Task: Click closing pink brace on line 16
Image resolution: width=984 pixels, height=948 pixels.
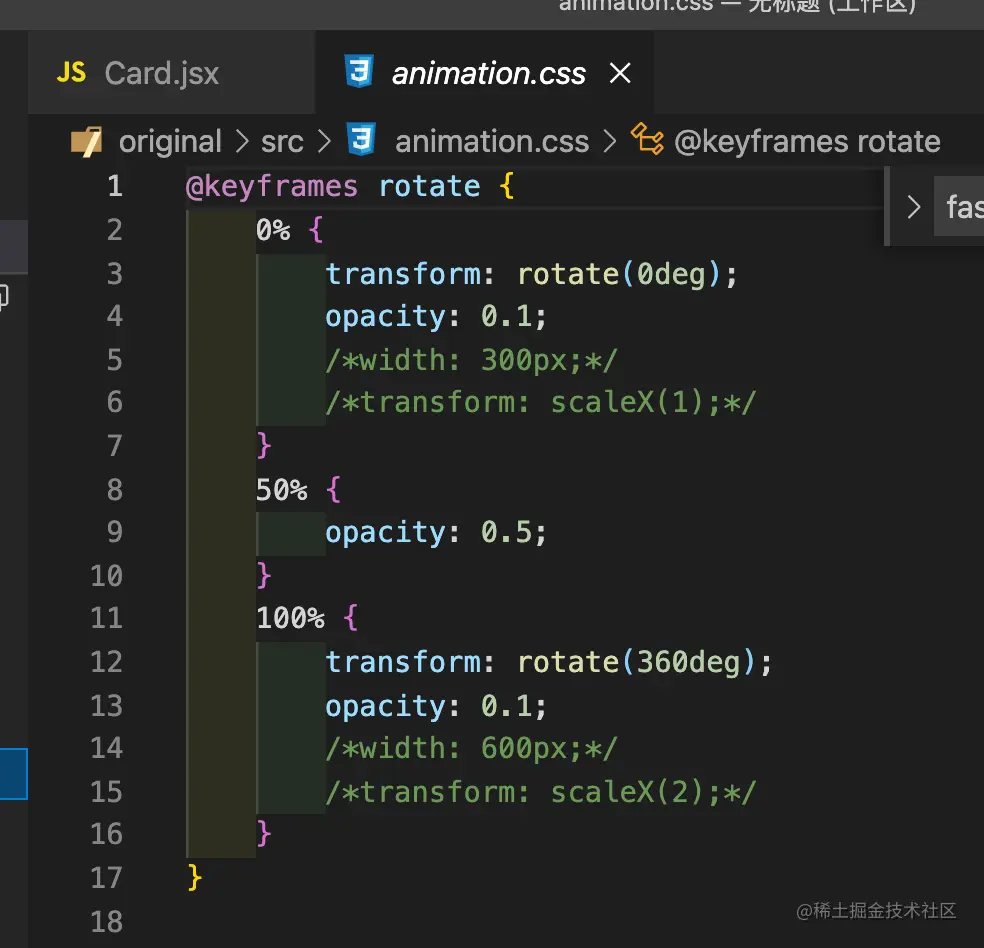Action: 264,834
